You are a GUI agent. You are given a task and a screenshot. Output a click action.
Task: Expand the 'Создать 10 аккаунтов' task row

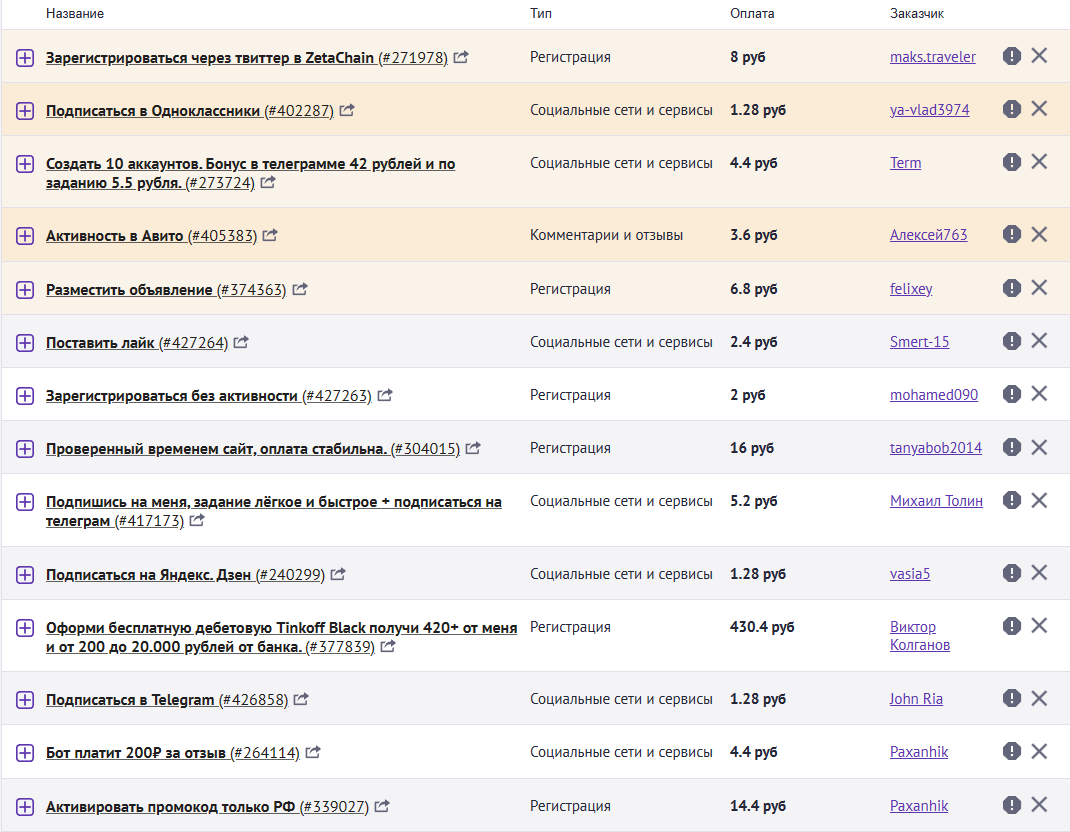click(25, 164)
